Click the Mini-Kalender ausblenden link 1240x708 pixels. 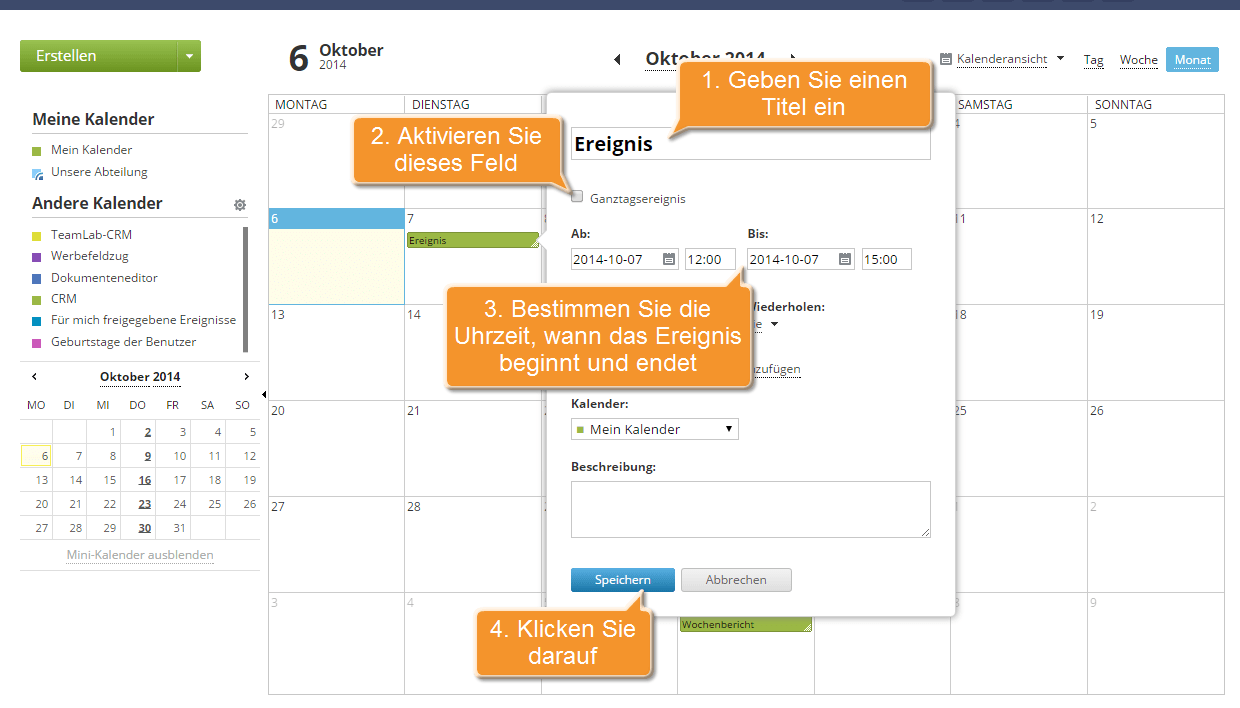click(140, 555)
